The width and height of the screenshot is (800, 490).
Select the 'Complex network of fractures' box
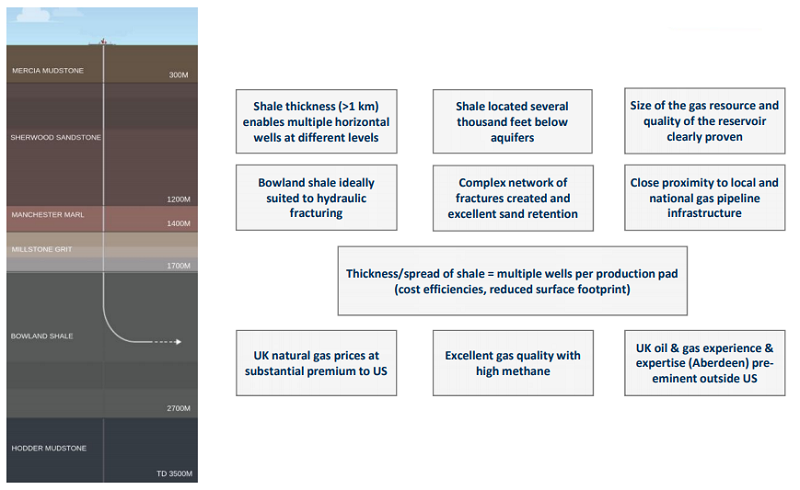(x=512, y=197)
